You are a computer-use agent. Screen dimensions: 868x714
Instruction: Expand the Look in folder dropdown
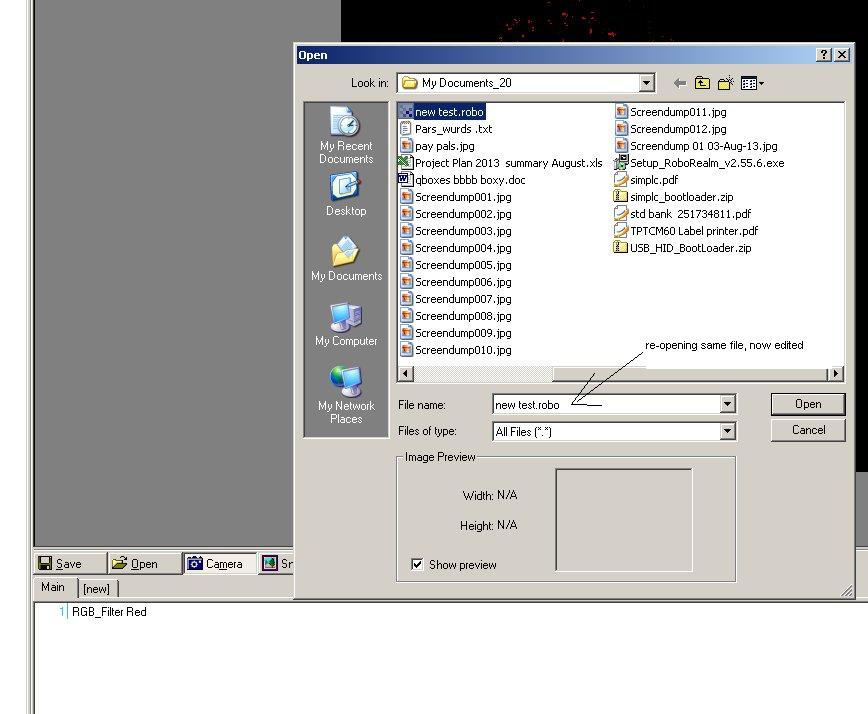pos(646,83)
